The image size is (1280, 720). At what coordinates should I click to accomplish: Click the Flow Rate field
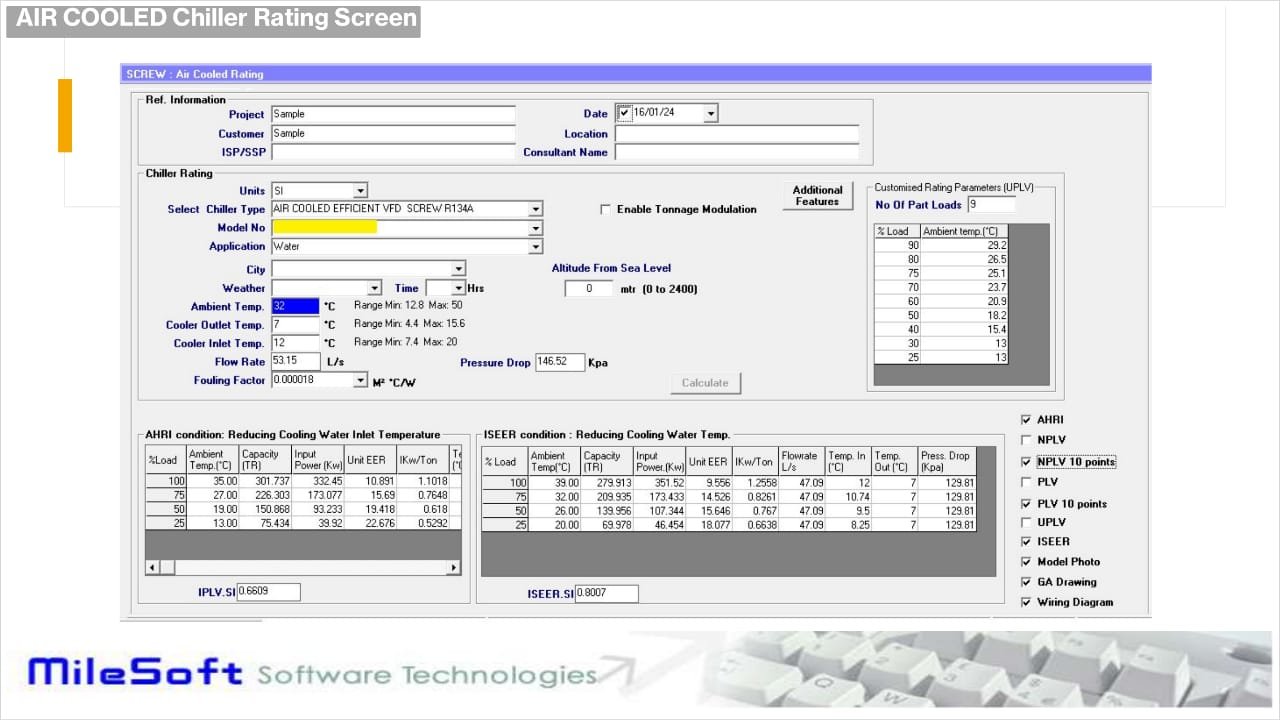pos(295,361)
